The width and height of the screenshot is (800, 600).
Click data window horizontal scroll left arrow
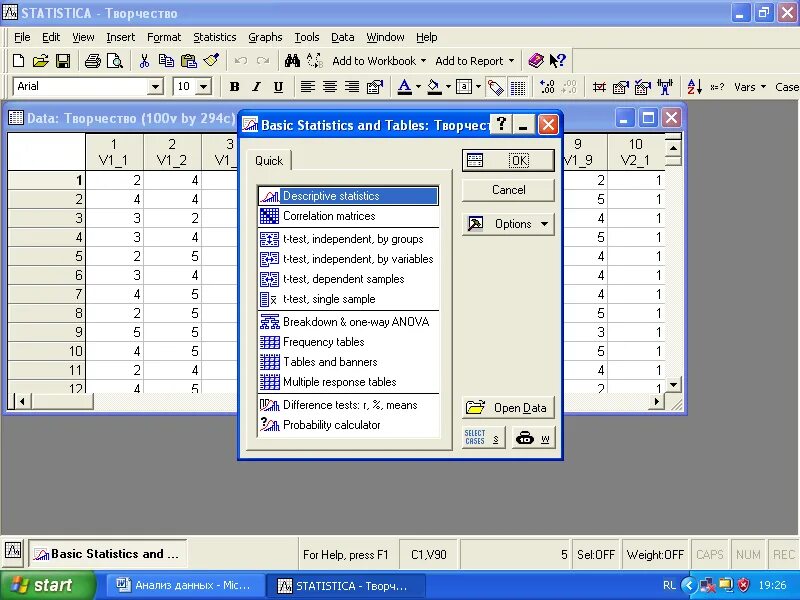pos(22,402)
